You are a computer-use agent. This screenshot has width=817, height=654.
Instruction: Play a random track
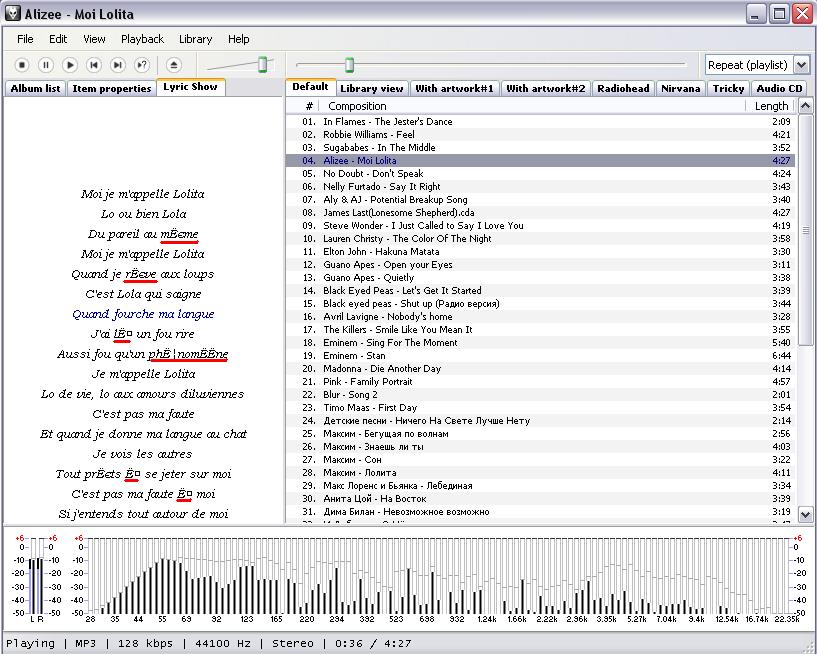click(x=142, y=65)
